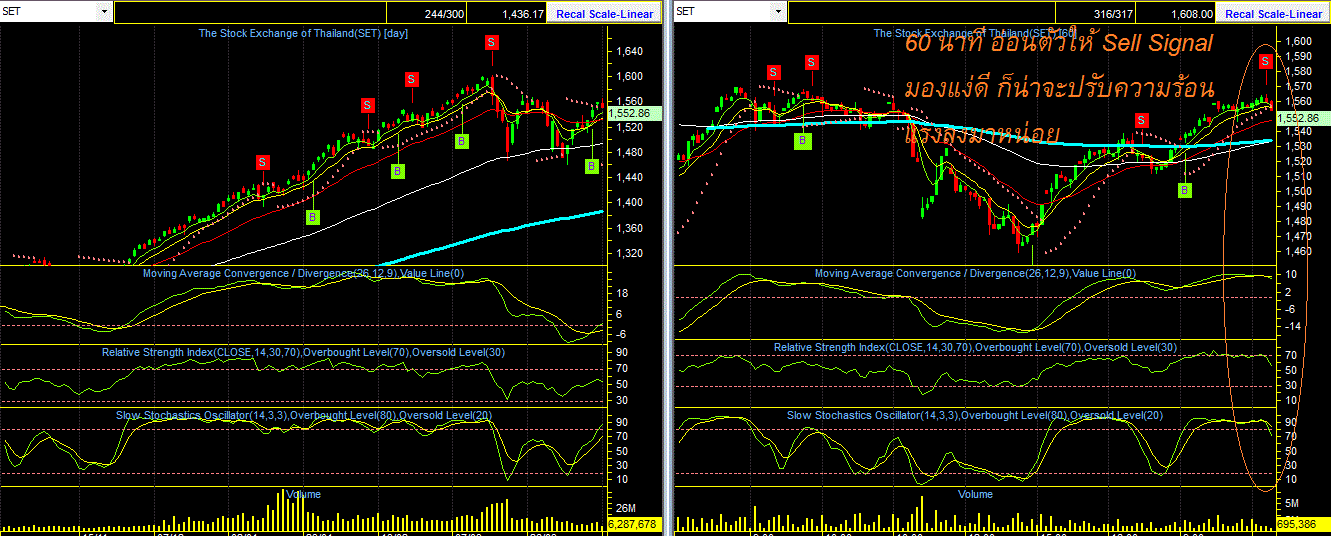Click the 1,436.17 value field
The image size is (1331, 536).
(505, 13)
